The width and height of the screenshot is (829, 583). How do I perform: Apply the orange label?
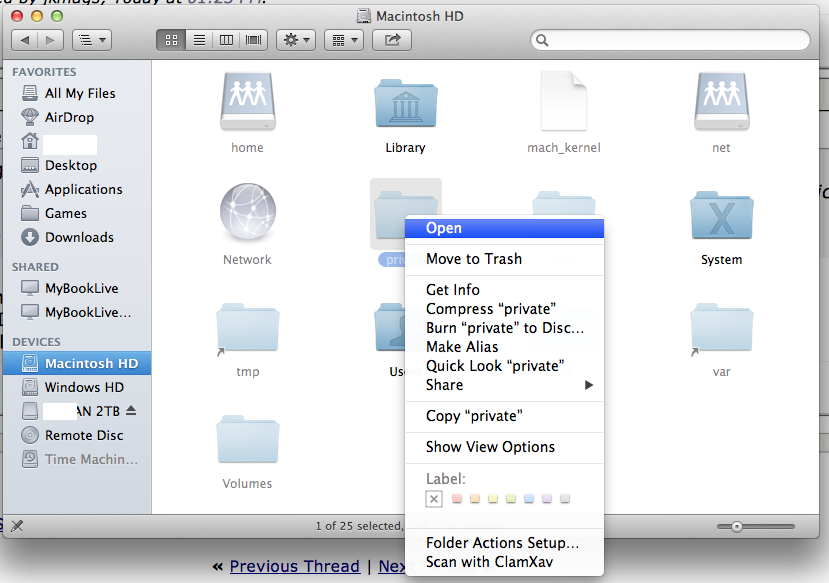pos(475,498)
